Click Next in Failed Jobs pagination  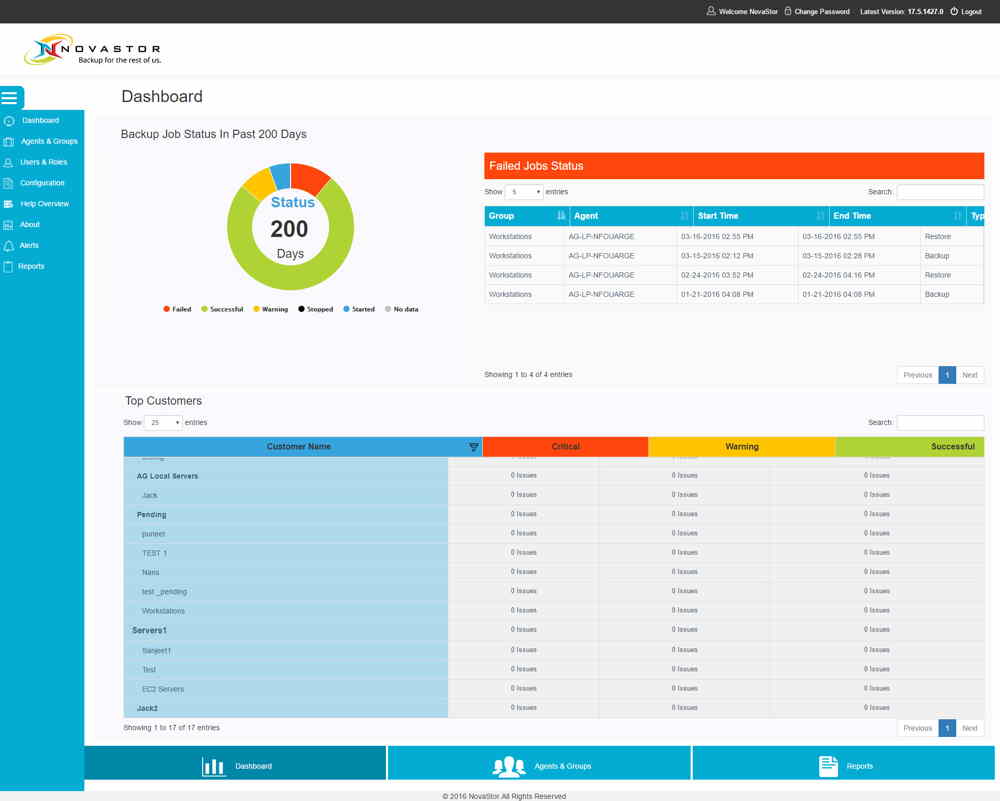tap(969, 375)
